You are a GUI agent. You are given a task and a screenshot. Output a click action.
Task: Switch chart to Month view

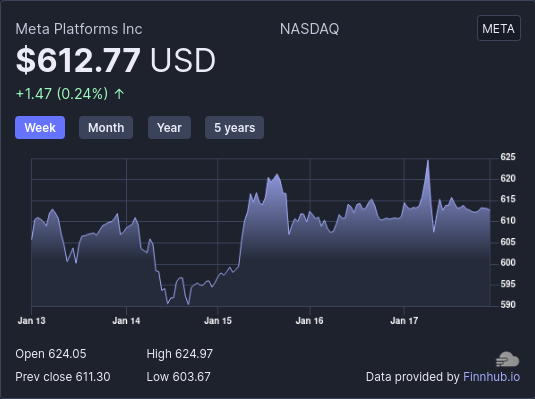[x=106, y=128]
